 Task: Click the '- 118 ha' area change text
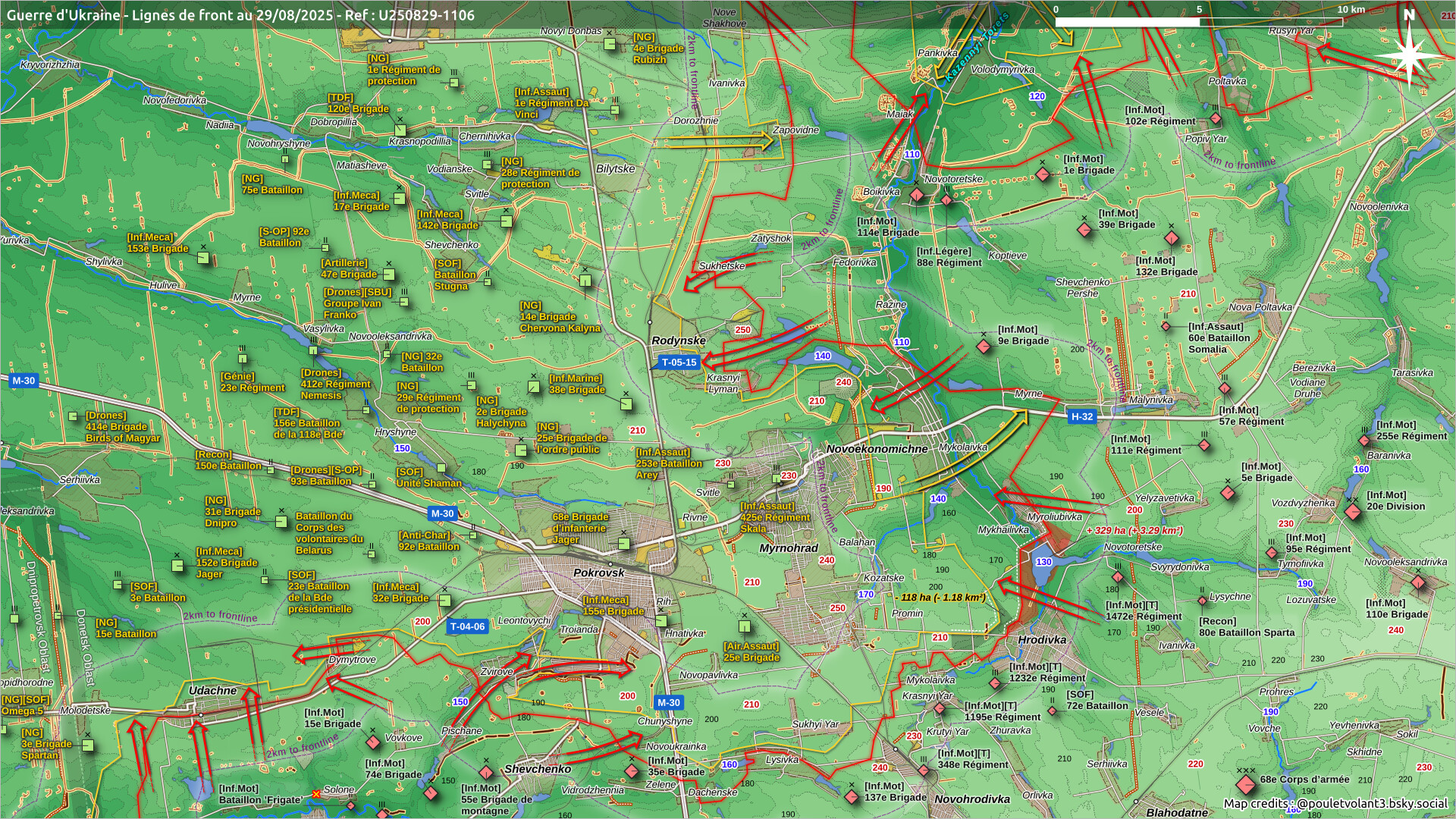point(940,598)
